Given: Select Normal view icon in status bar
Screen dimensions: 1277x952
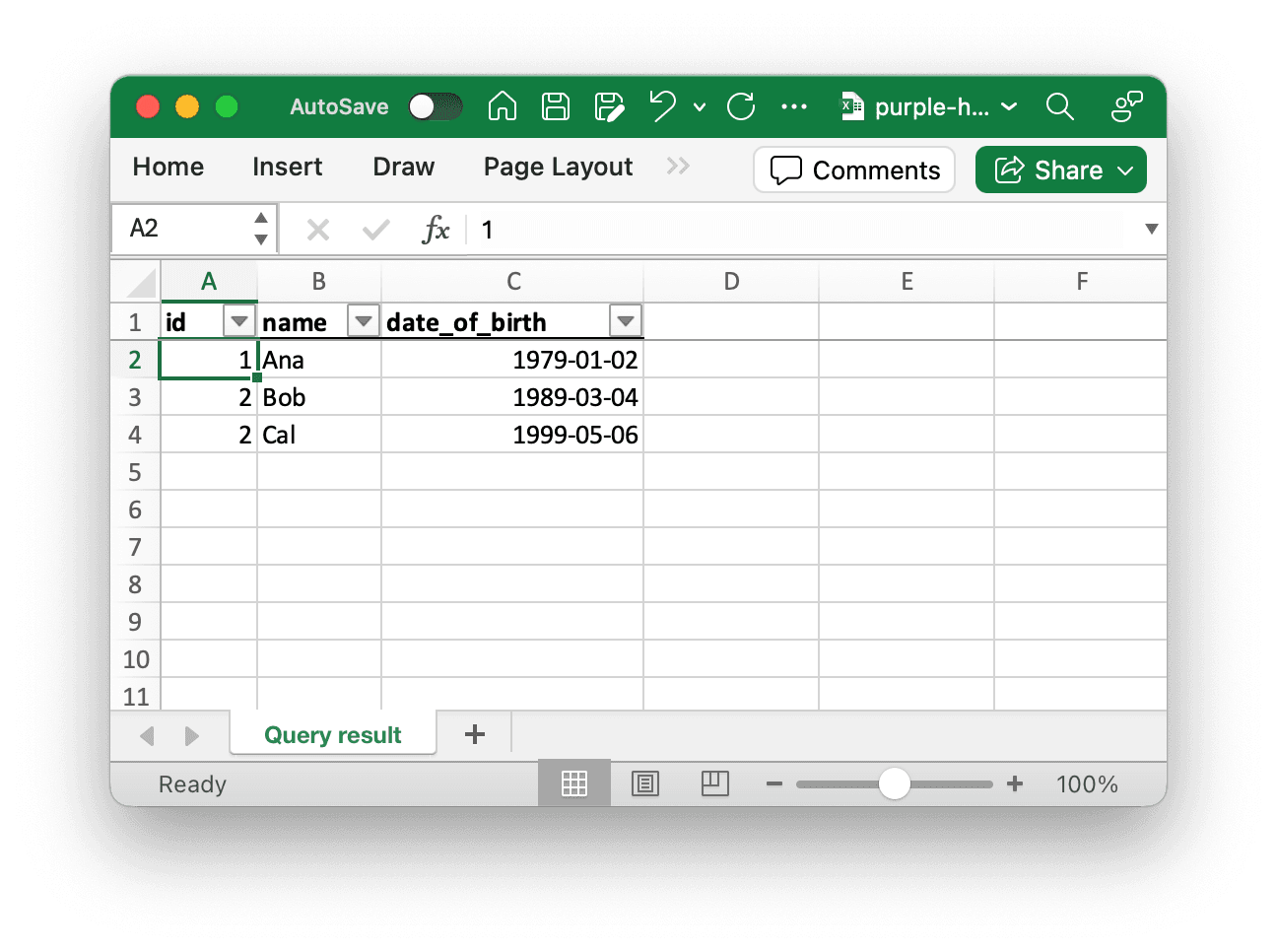Looking at the screenshot, I should [x=573, y=782].
